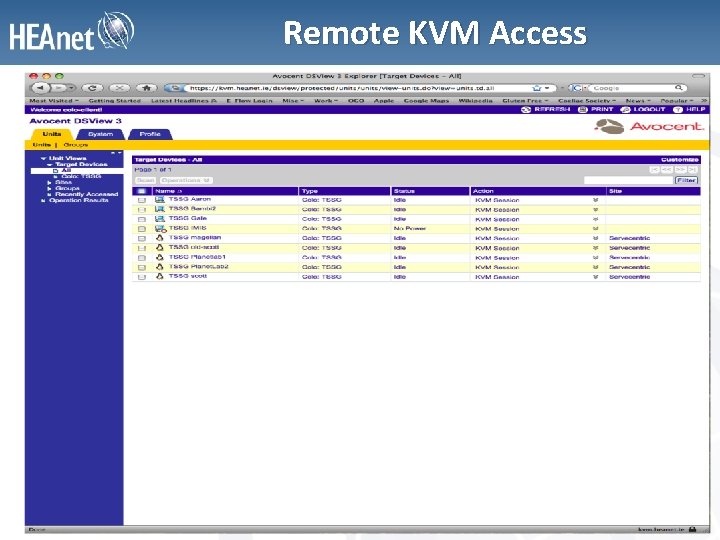Screen dimensions: 720x540
Task: Select Operation Results in the sidebar tree
Action: [x=79, y=200]
